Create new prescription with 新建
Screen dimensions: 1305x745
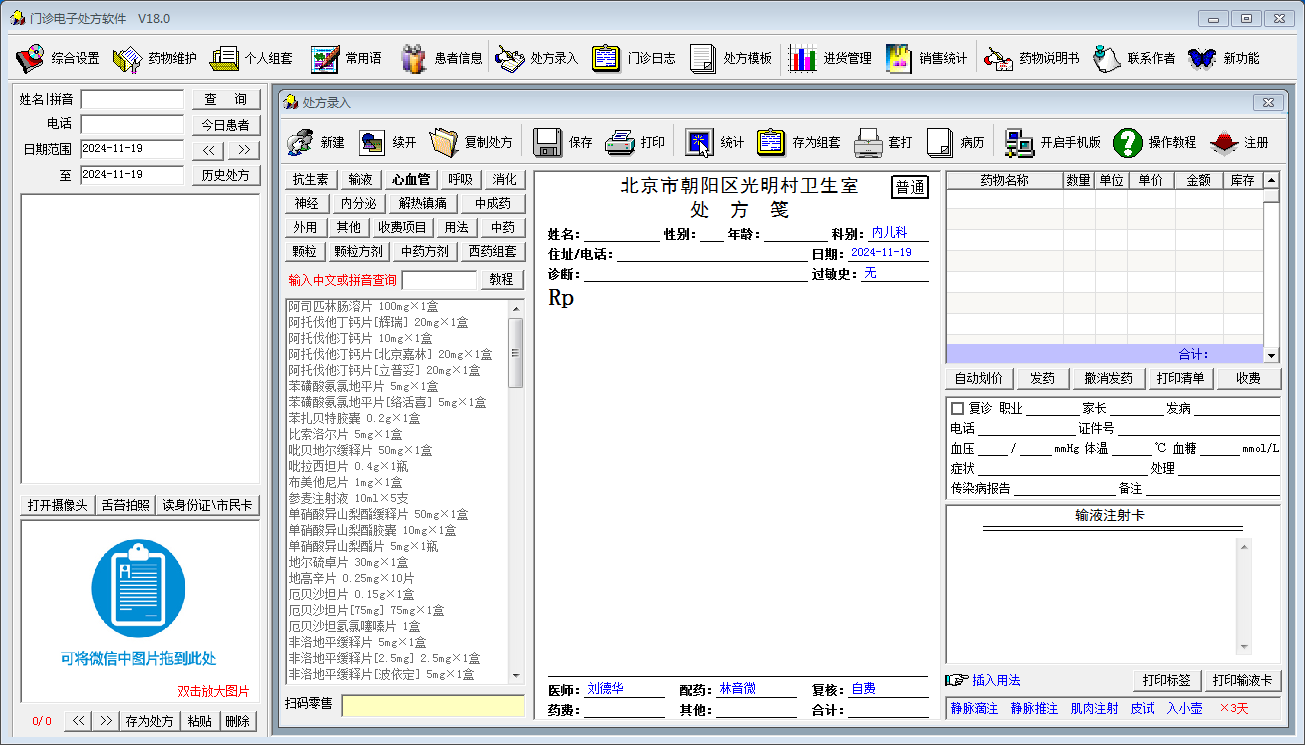[x=300, y=143]
